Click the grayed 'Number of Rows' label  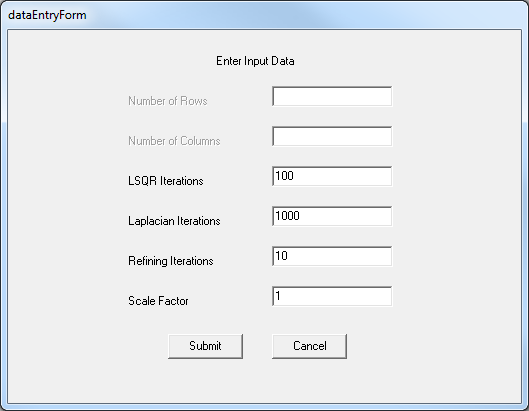(168, 101)
